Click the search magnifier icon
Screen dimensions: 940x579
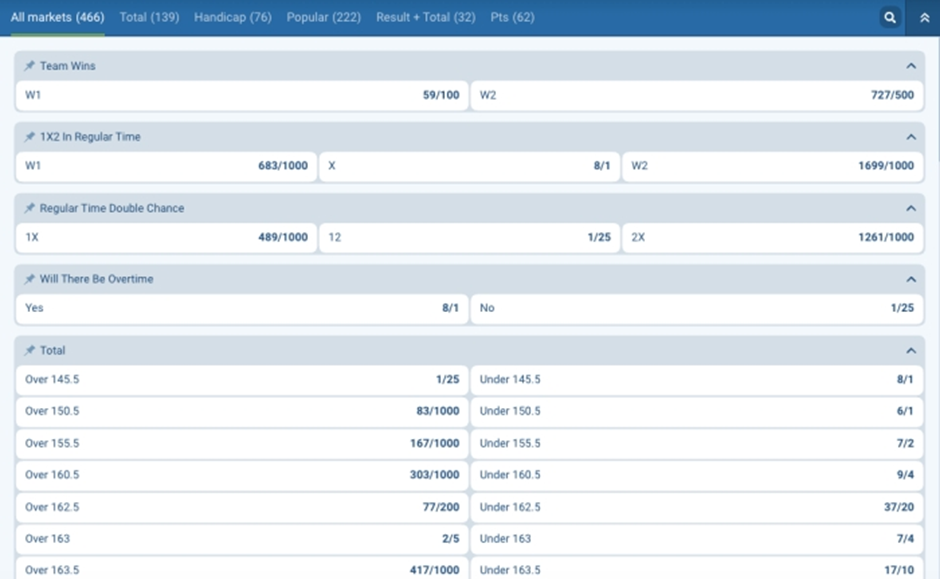tap(890, 18)
